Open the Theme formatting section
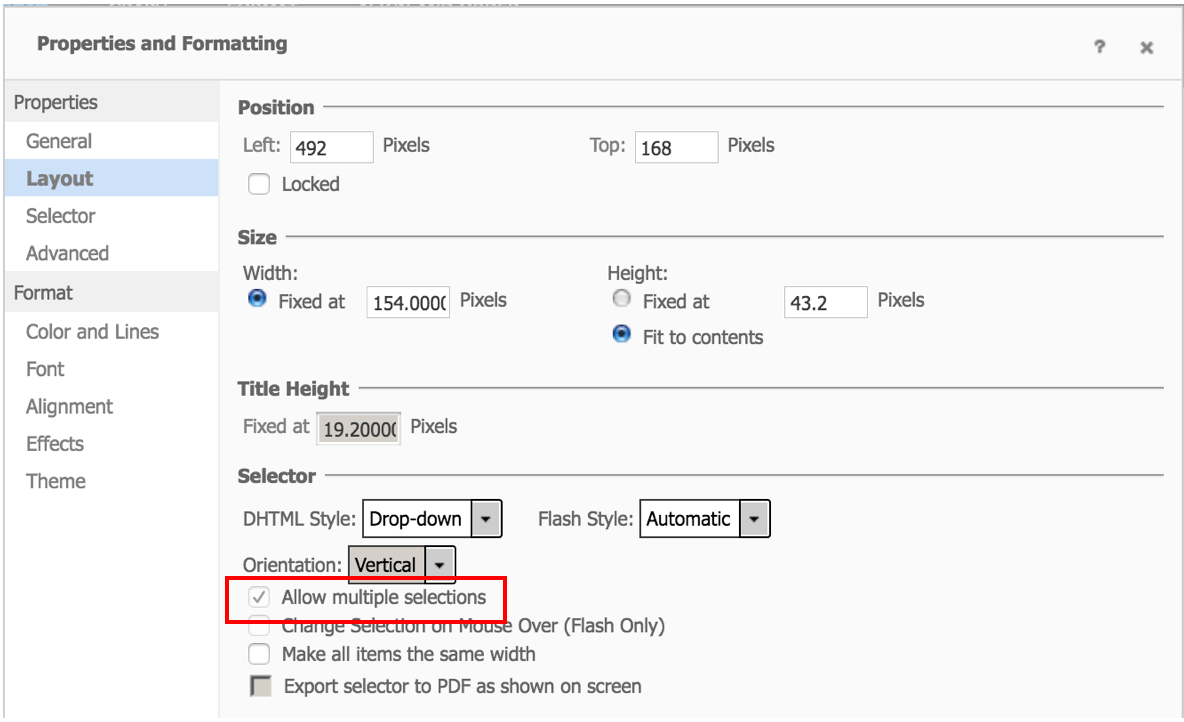The width and height of the screenshot is (1184, 722). coord(56,481)
